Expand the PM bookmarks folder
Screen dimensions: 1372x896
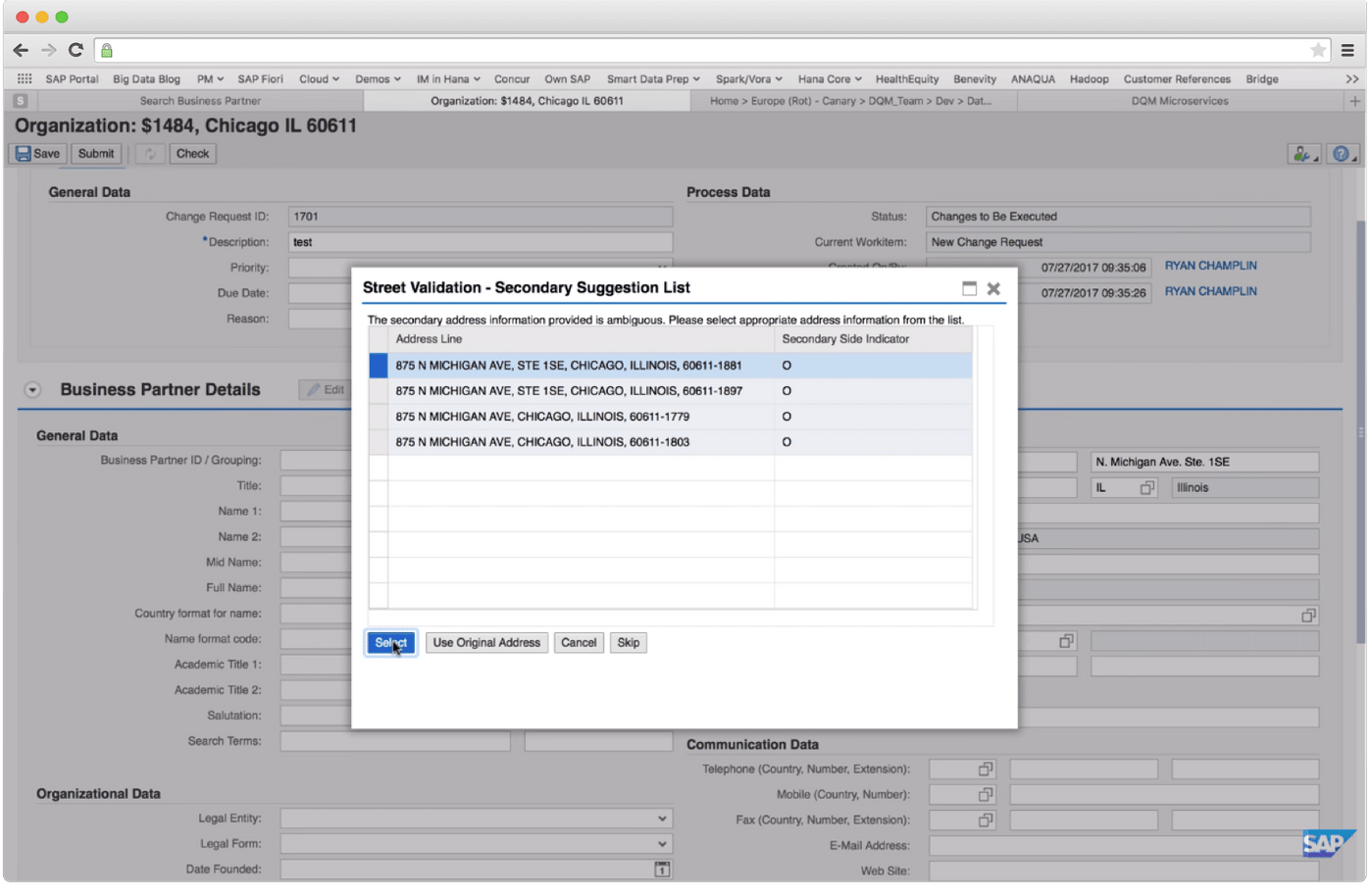(x=210, y=79)
